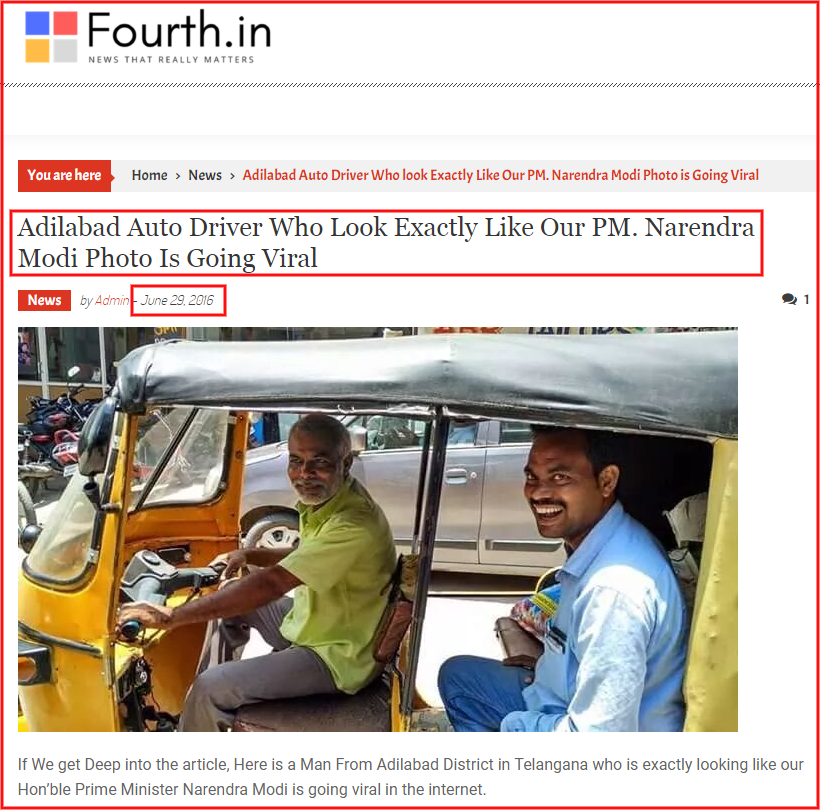Click the 'News That Really Matters' tagline
The height and width of the screenshot is (810, 820).
click(171, 60)
